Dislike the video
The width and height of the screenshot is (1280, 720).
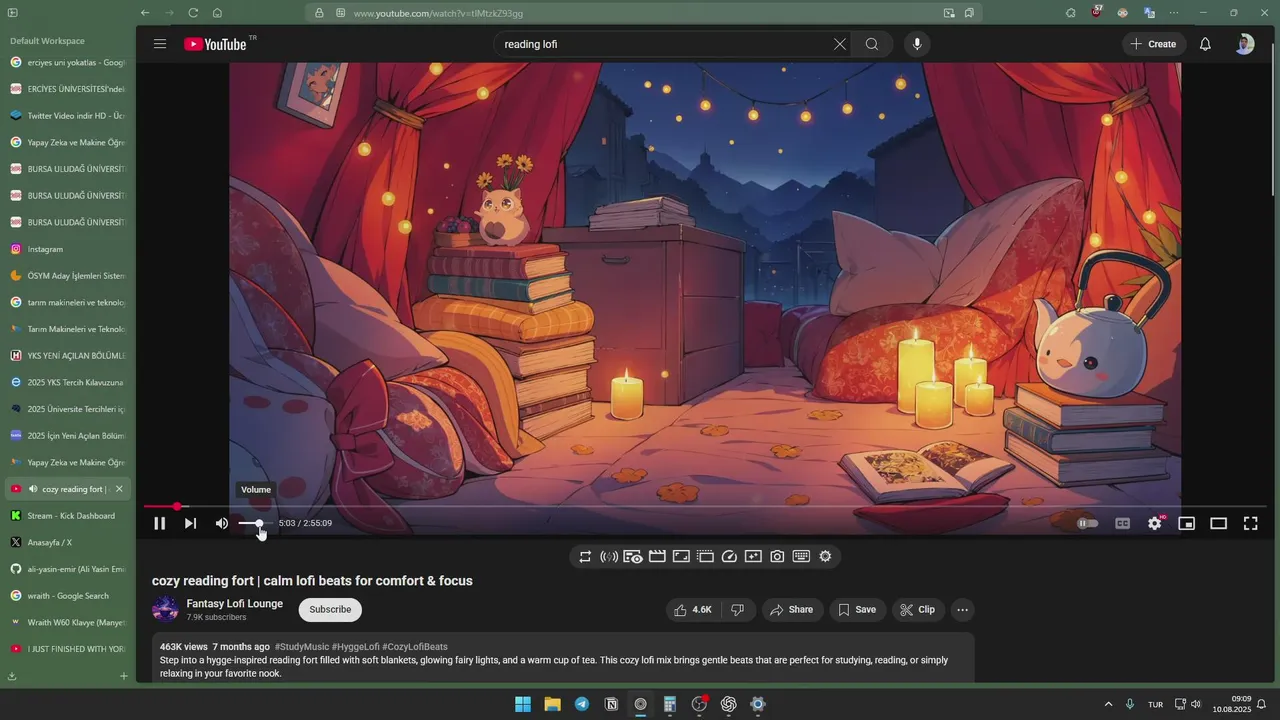[x=738, y=610]
